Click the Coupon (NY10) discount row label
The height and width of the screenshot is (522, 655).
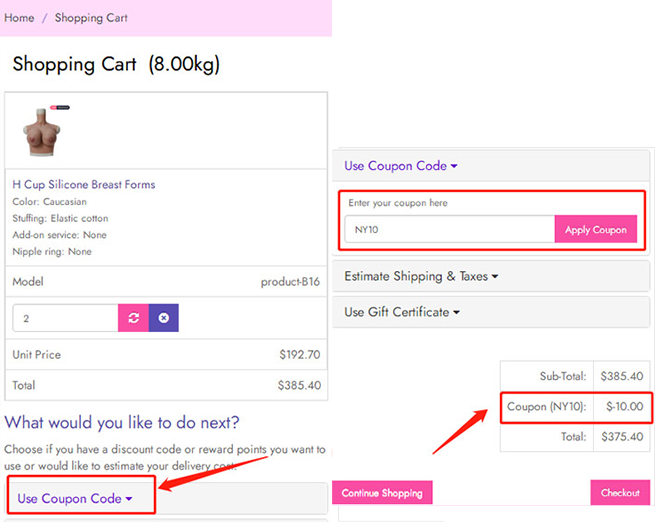(547, 407)
